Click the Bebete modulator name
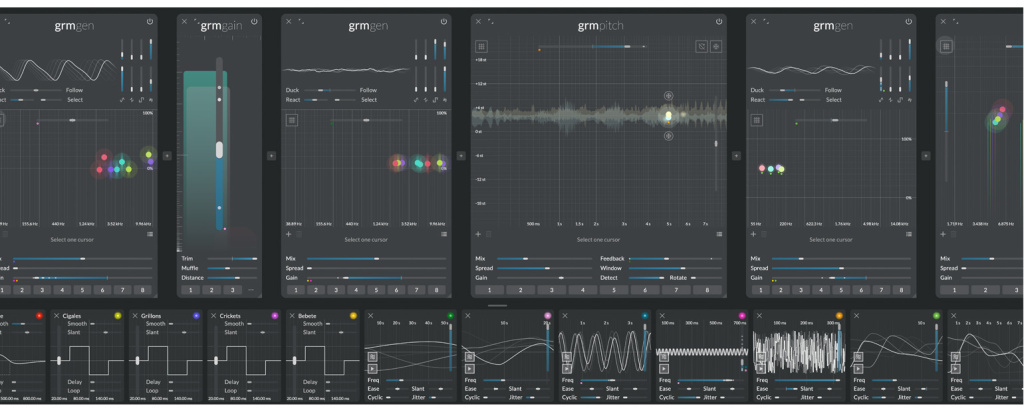 [x=308, y=315]
